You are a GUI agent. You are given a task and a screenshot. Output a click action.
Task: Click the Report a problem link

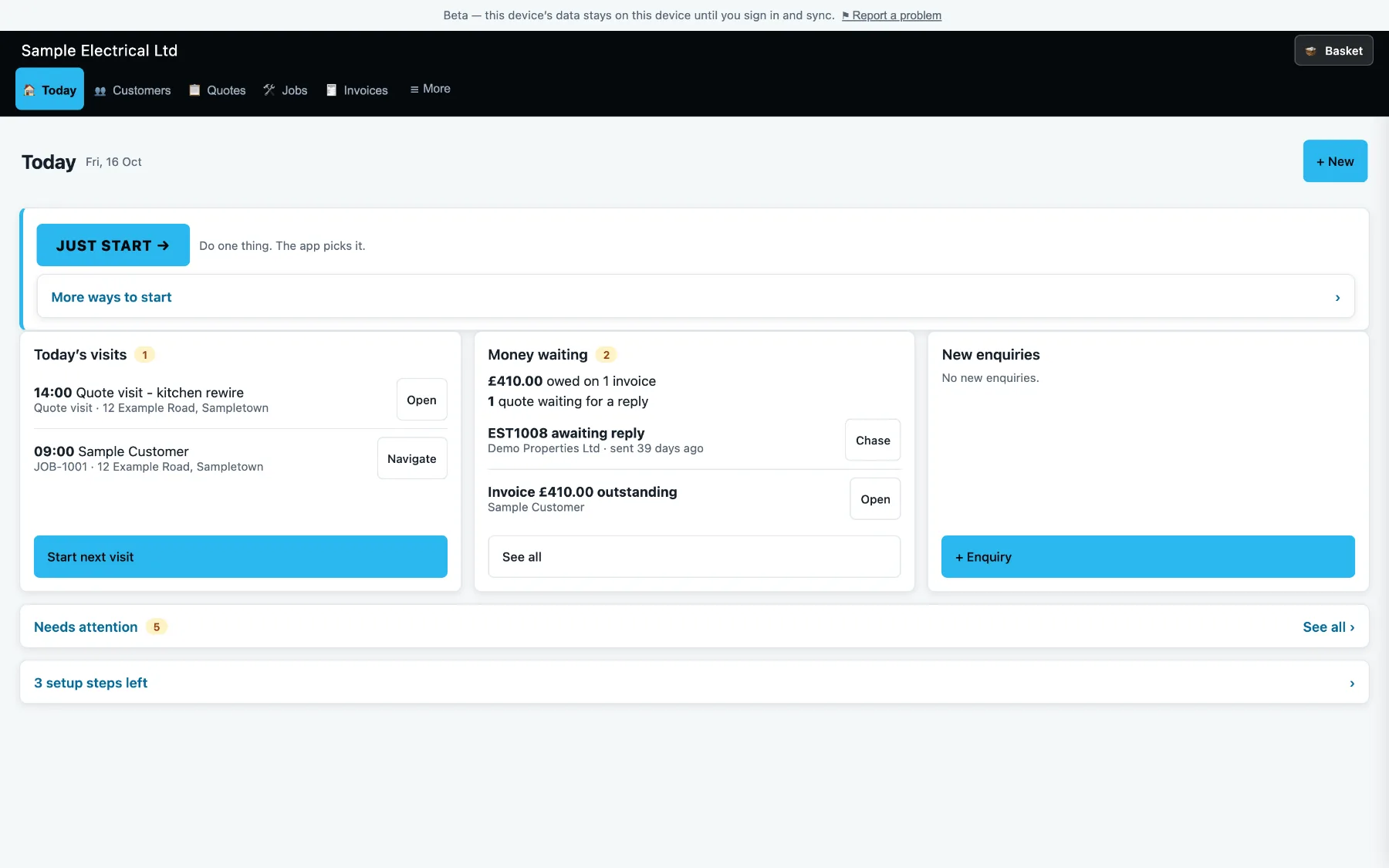[x=891, y=15]
